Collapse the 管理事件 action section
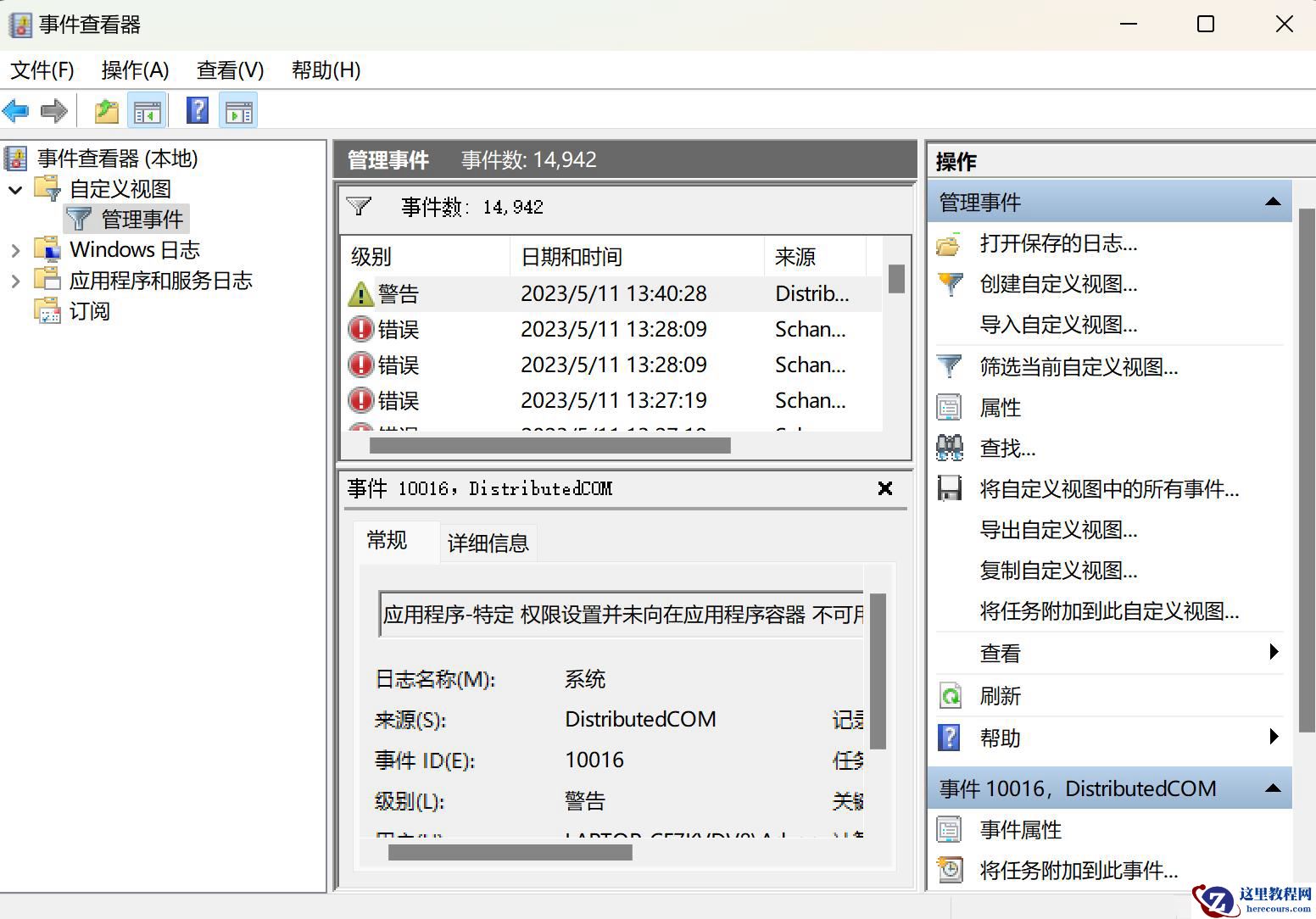The image size is (1316, 919). tap(1272, 202)
